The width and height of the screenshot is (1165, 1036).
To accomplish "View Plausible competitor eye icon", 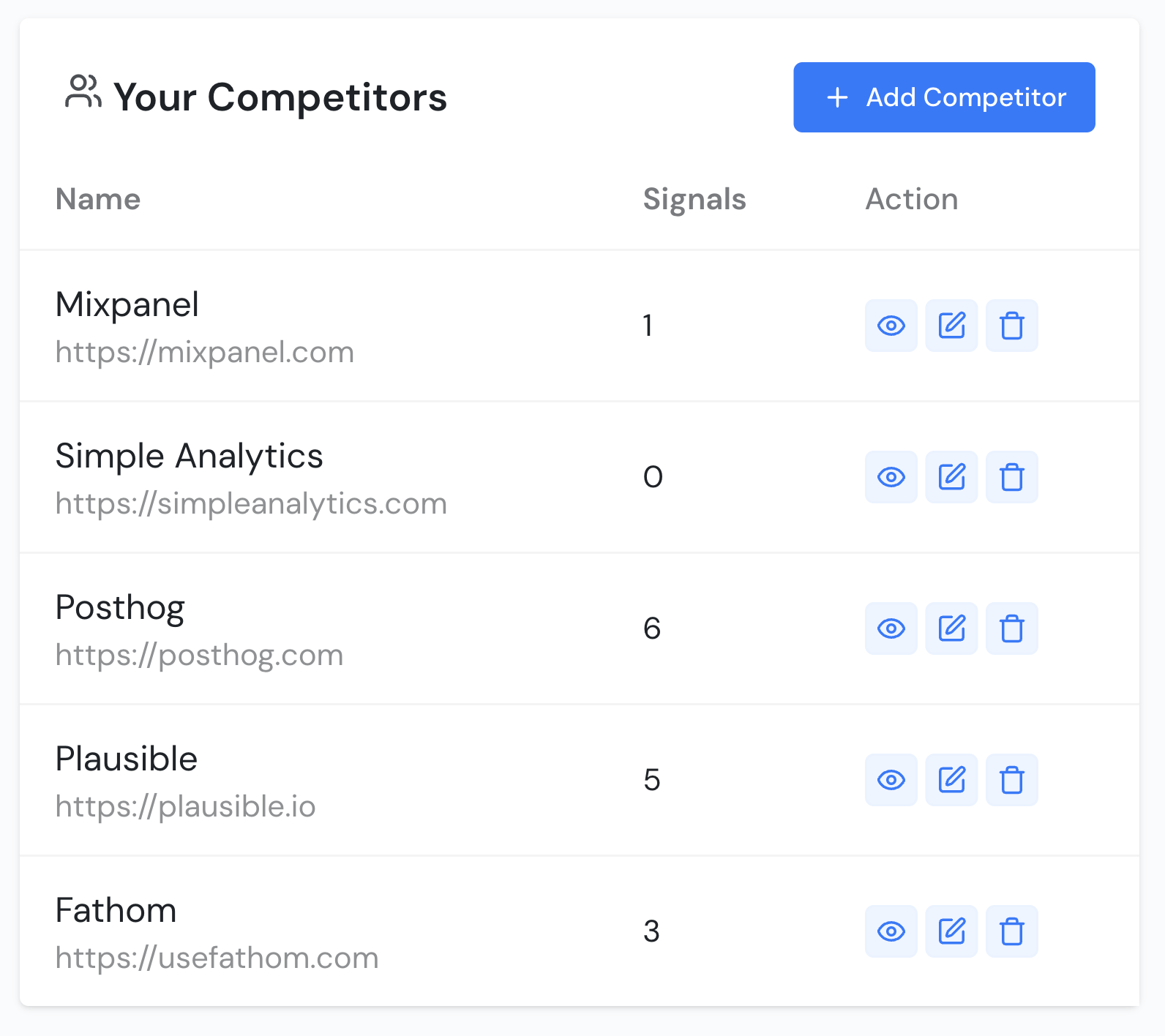I will tap(891, 780).
